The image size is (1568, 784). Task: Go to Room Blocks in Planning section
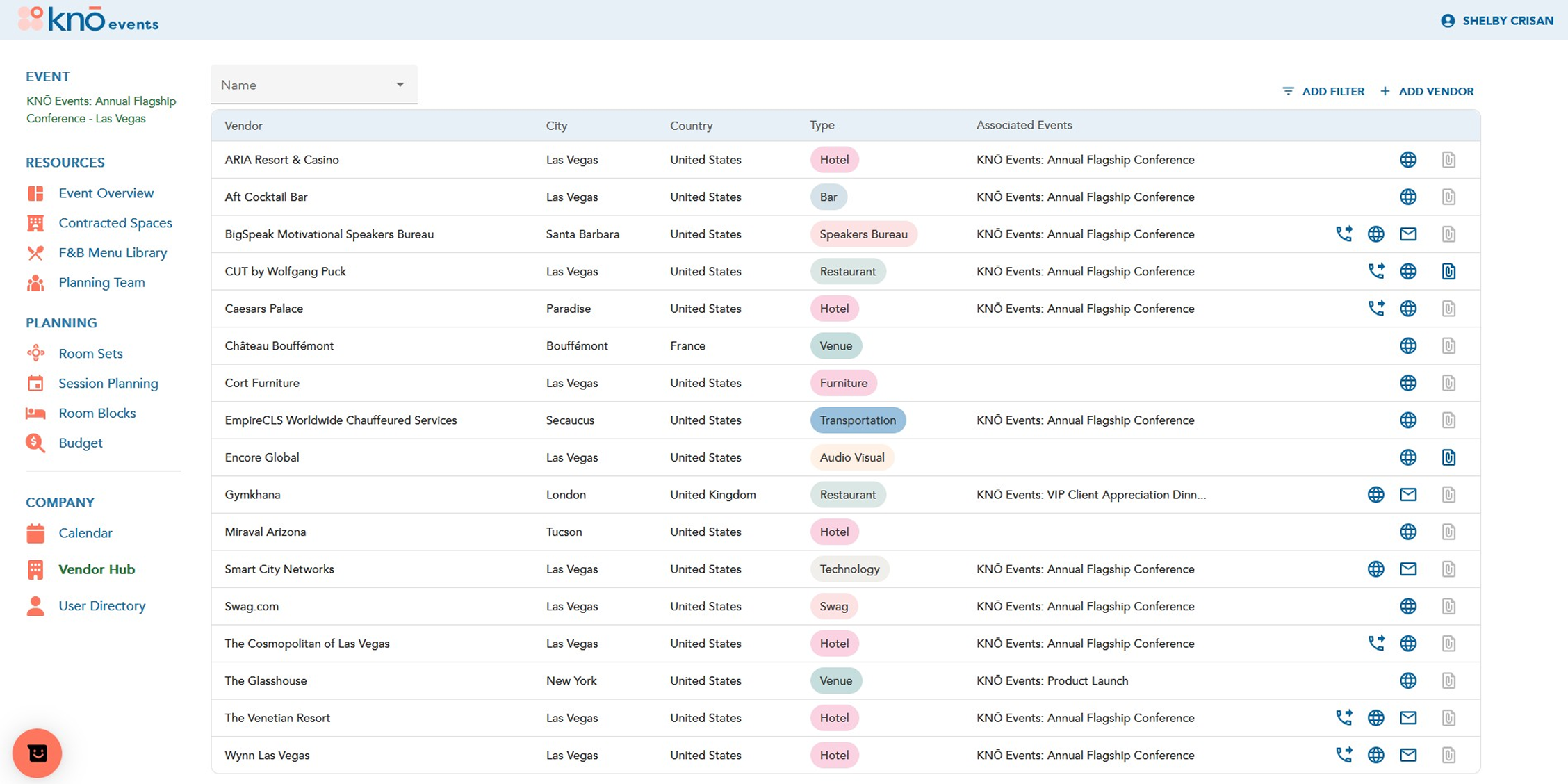tap(97, 413)
